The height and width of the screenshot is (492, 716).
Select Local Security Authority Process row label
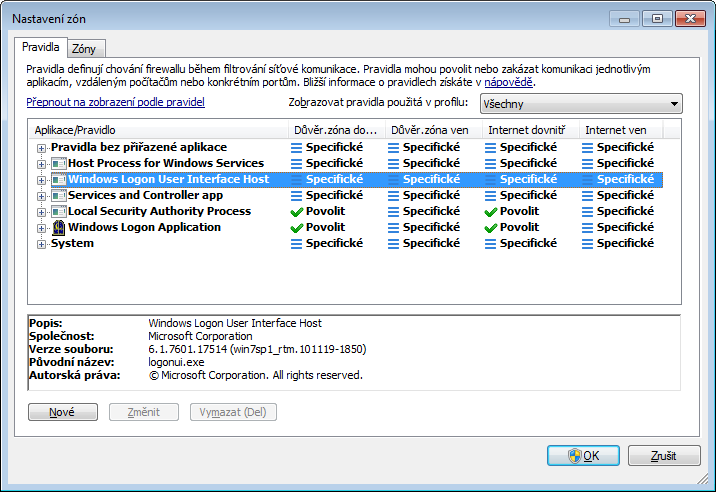[159, 211]
